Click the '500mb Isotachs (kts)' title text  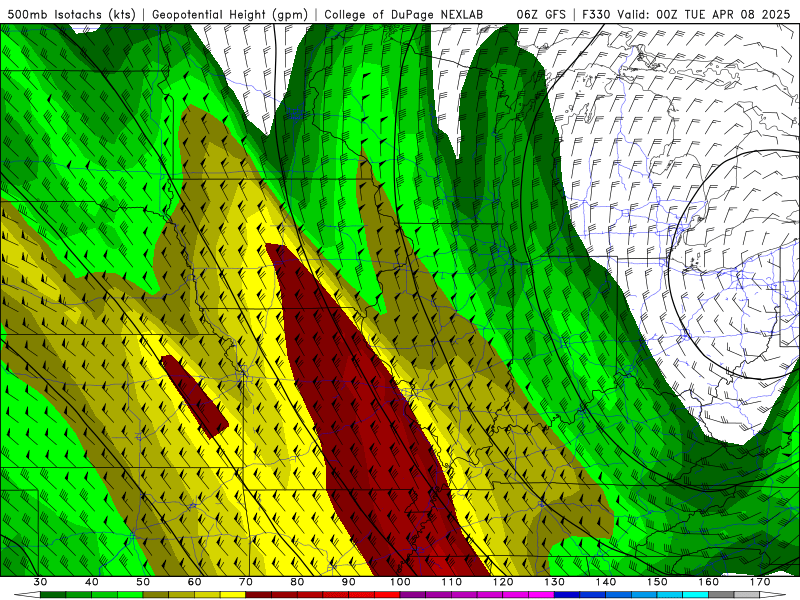[71, 14]
